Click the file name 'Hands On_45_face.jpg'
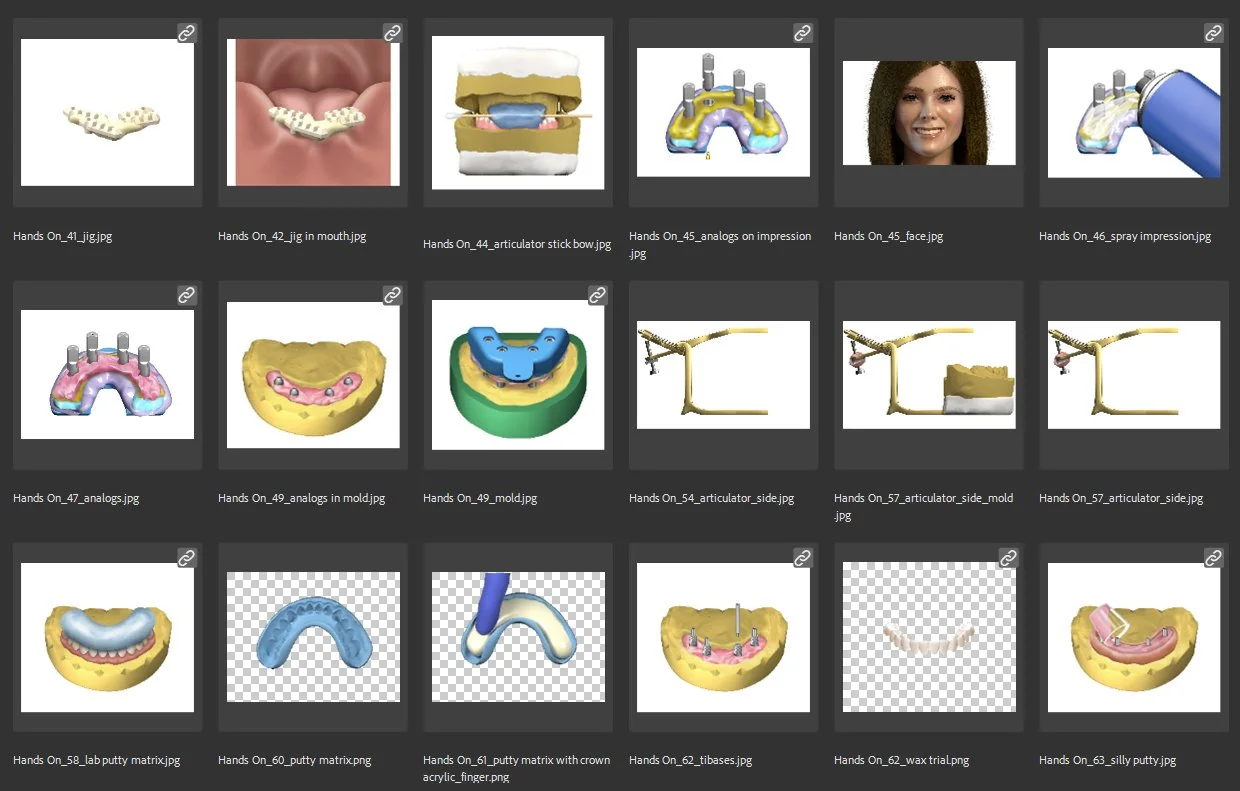The image size is (1240, 791). point(888,237)
